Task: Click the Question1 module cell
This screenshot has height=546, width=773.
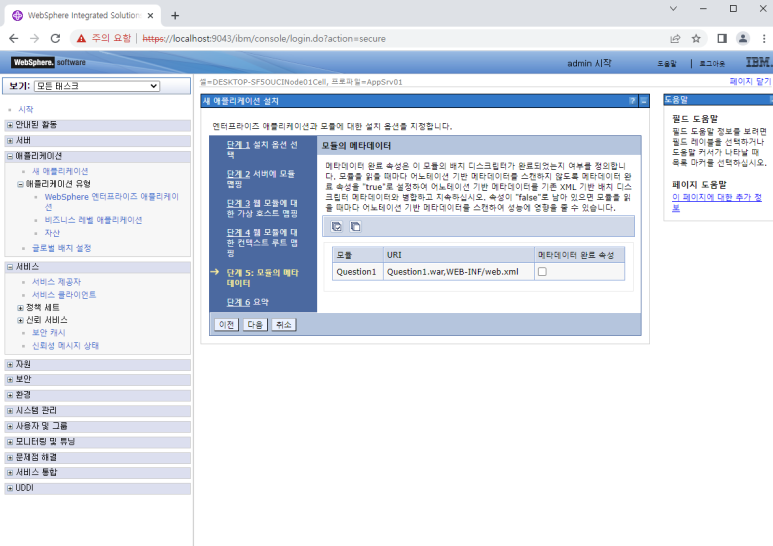Action: (358, 272)
